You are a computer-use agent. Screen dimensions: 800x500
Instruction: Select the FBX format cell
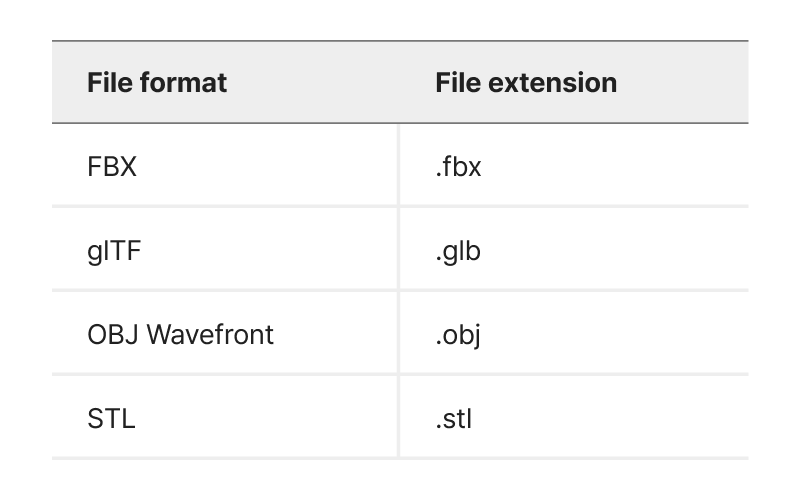pos(112,166)
